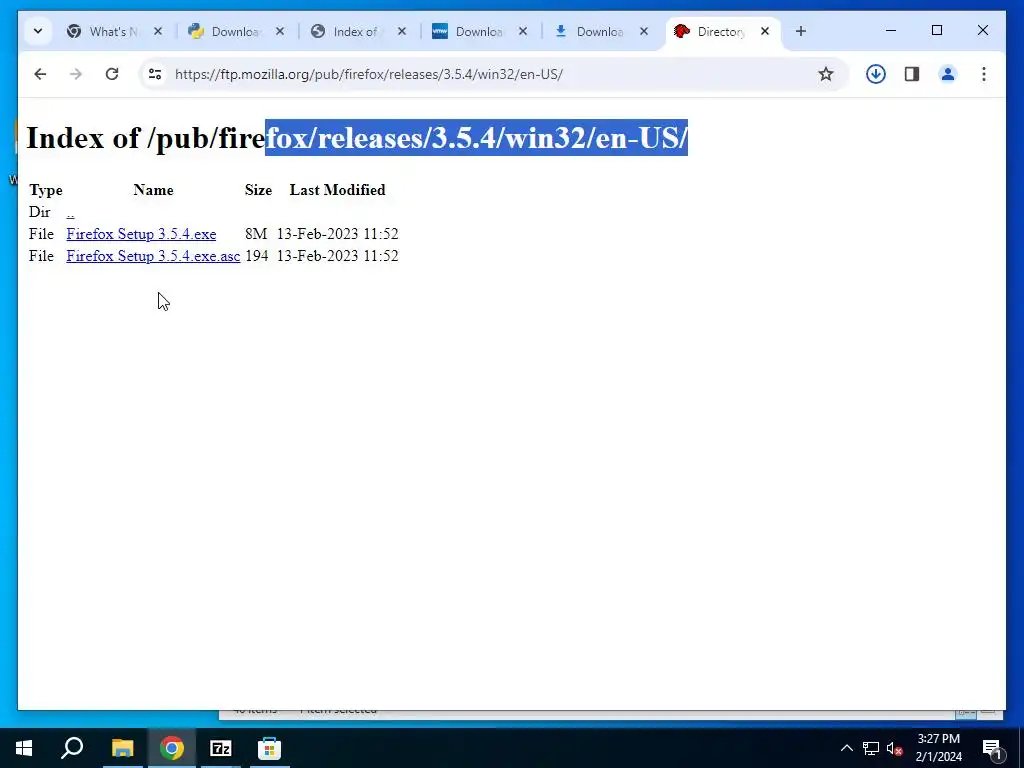Open the muted volume tray icon

895,748
